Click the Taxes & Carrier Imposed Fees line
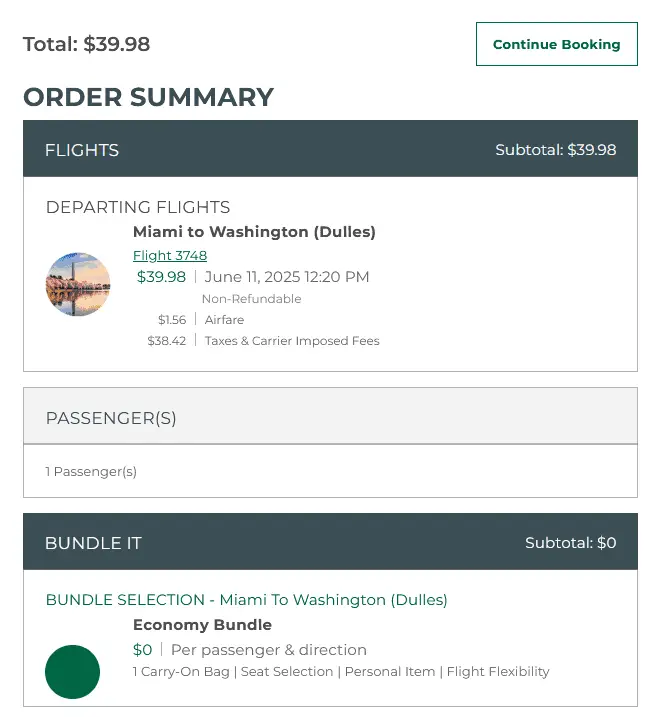653x717 pixels. [292, 341]
